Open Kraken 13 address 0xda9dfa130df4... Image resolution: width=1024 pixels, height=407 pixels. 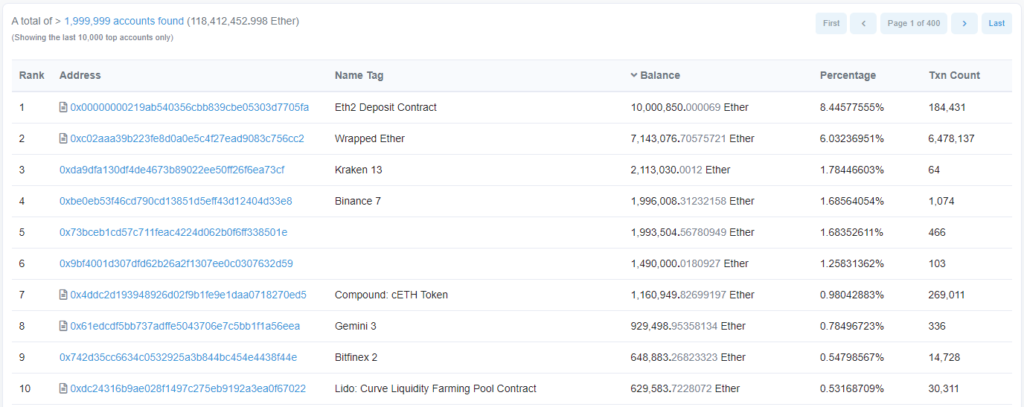[171, 170]
